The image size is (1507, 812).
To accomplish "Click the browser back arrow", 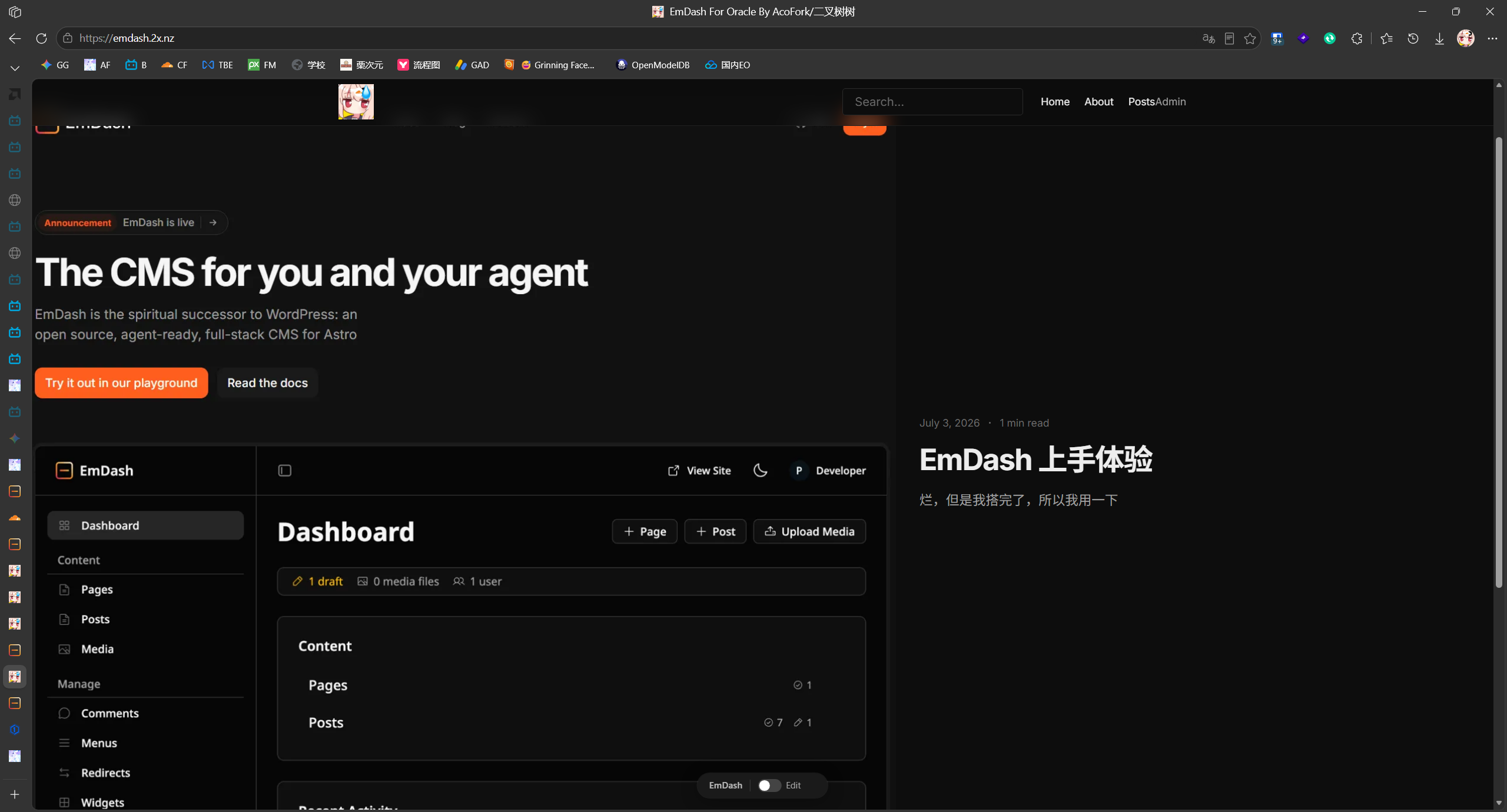I will tap(15, 38).
